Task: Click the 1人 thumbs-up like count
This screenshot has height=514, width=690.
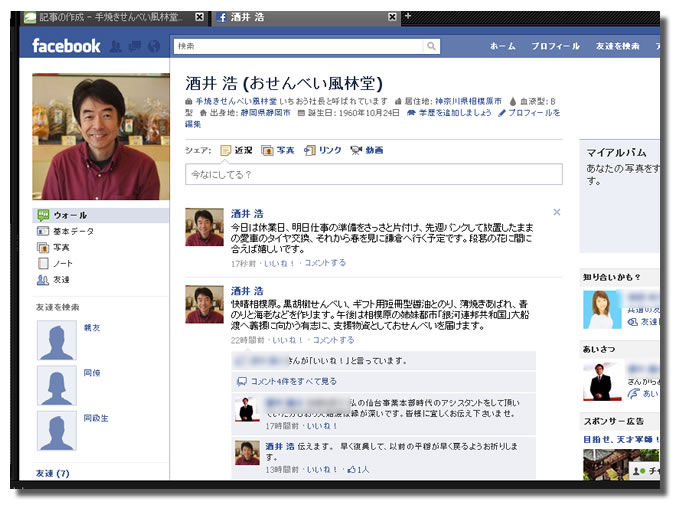Action: click(x=358, y=470)
